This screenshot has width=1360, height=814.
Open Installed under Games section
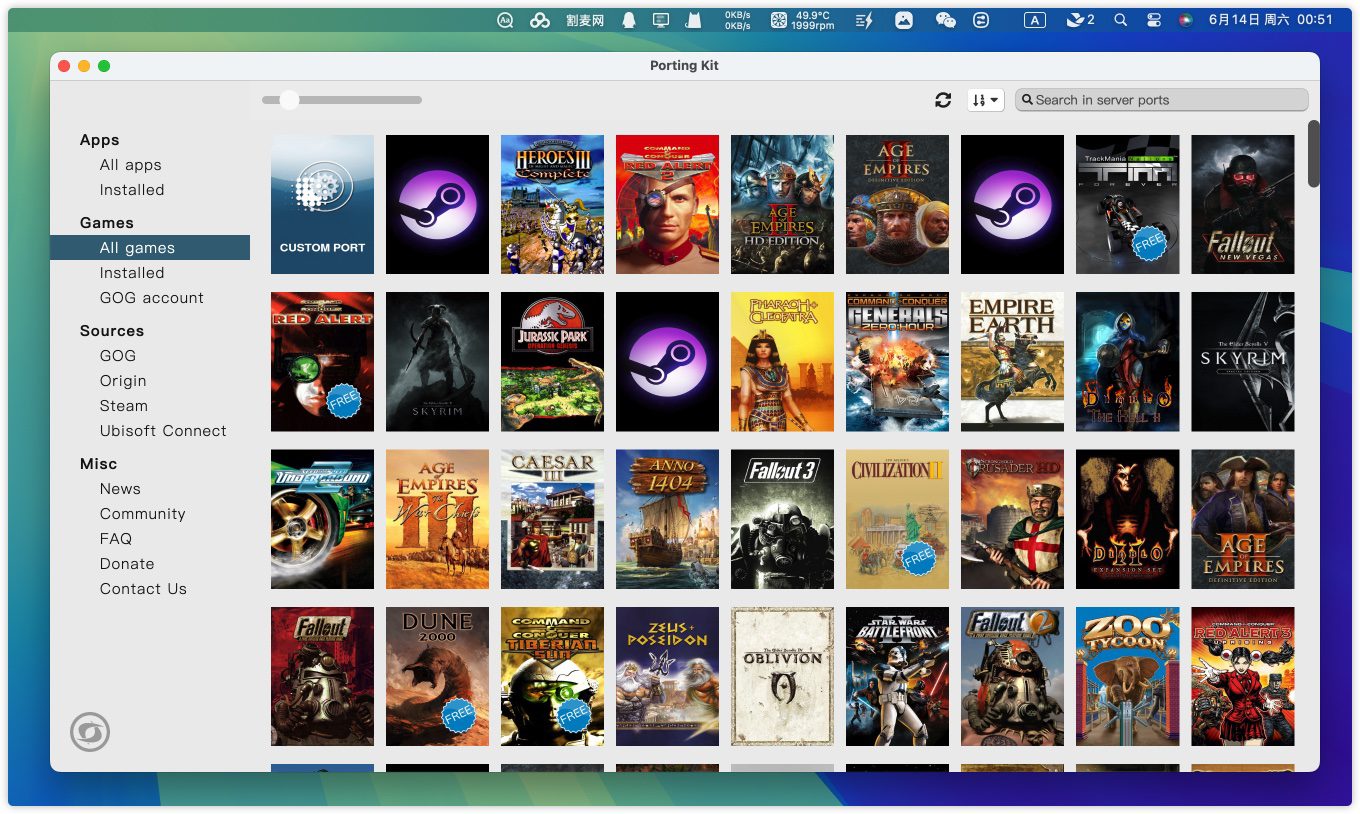point(132,273)
